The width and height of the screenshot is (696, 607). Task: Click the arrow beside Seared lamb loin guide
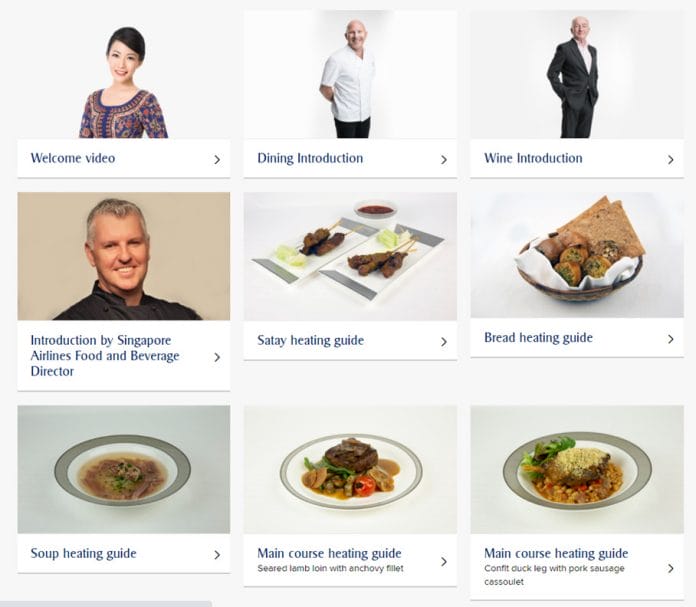444,561
